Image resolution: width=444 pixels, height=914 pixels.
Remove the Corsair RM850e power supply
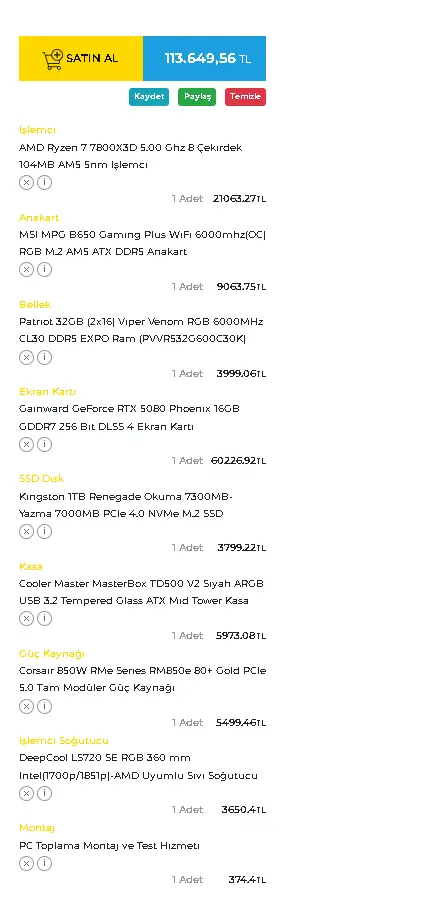pyautogui.click(x=26, y=706)
